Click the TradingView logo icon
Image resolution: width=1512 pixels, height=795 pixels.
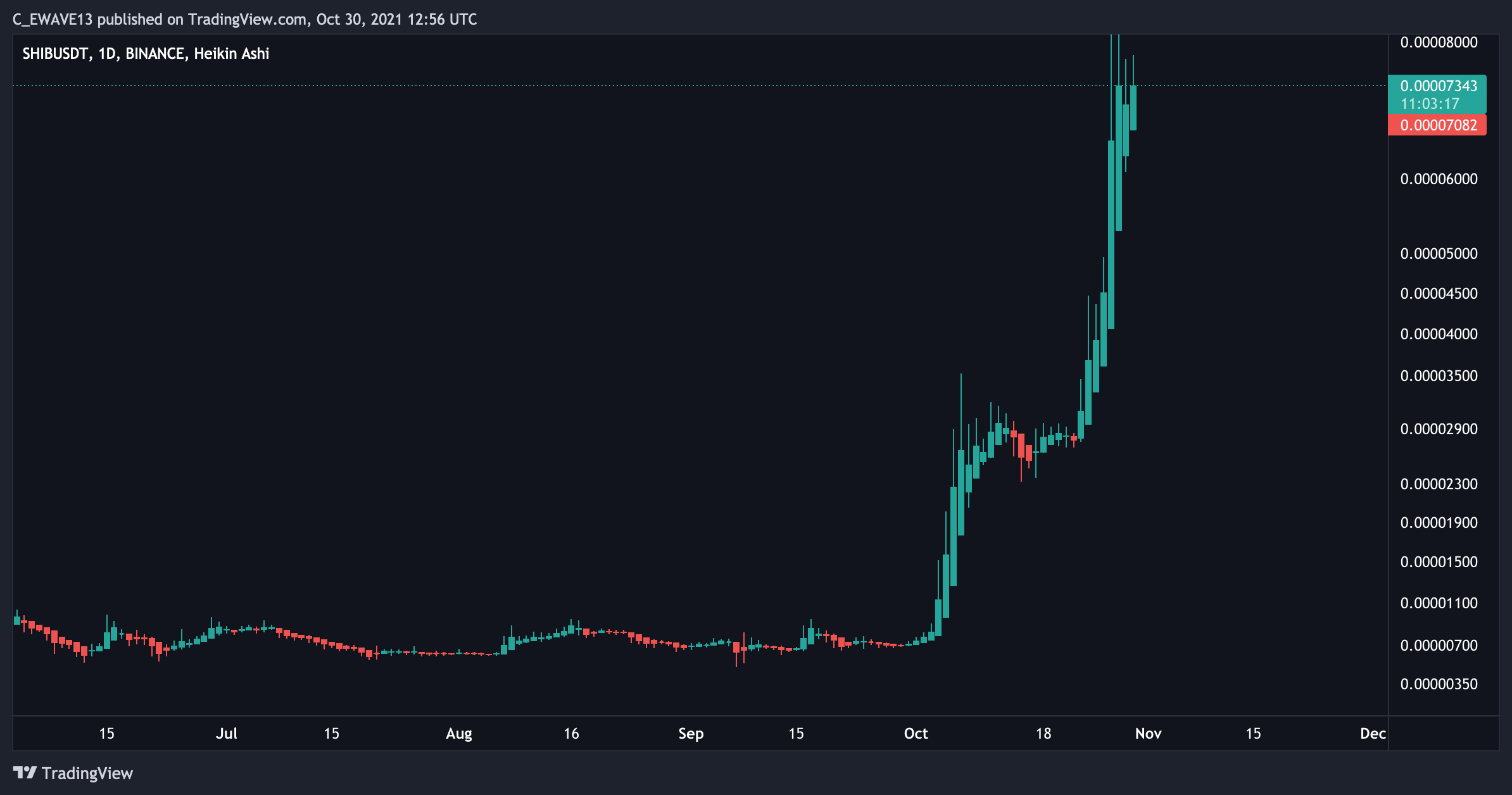click(x=25, y=773)
